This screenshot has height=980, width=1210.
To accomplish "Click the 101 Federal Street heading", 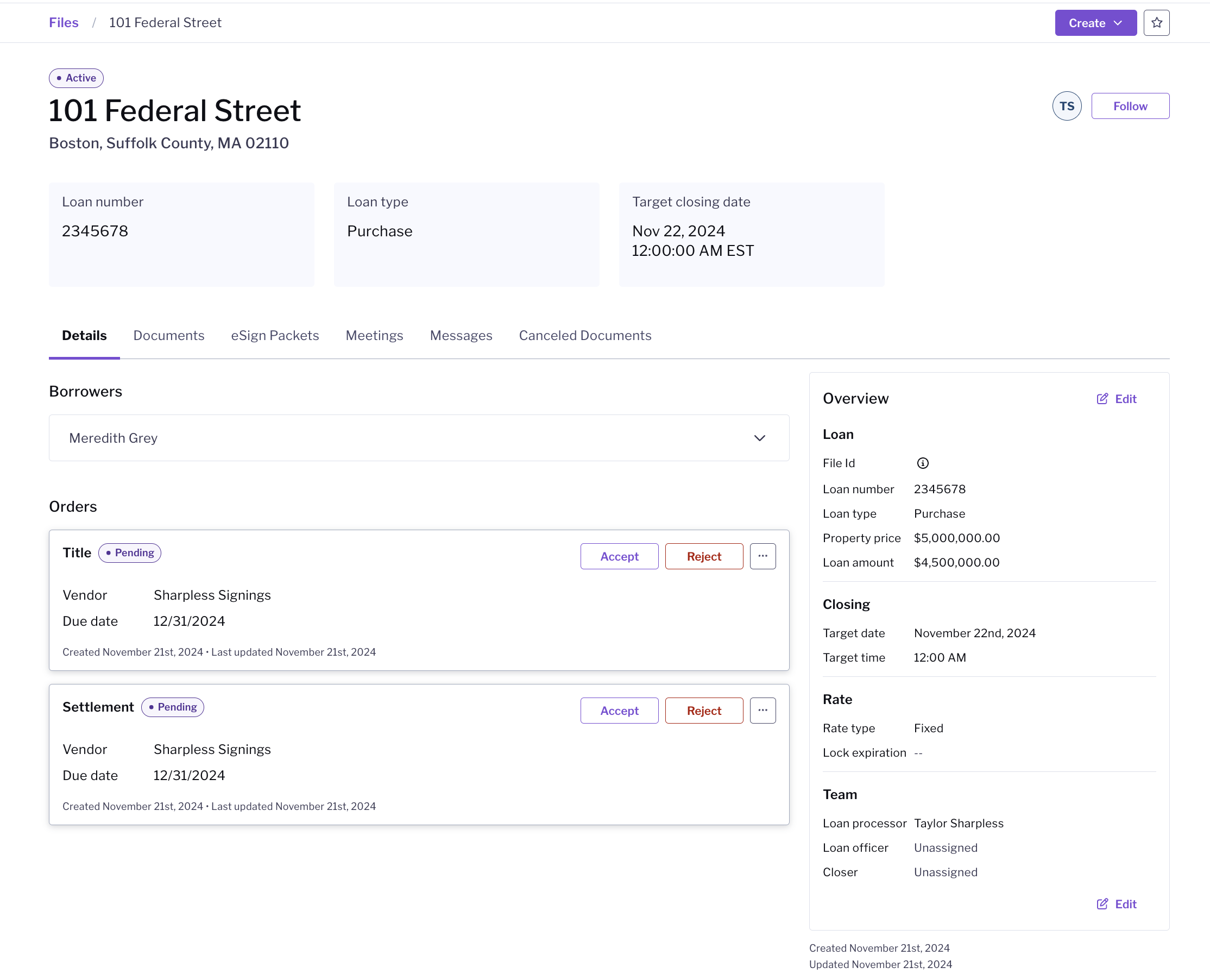I will [175, 111].
